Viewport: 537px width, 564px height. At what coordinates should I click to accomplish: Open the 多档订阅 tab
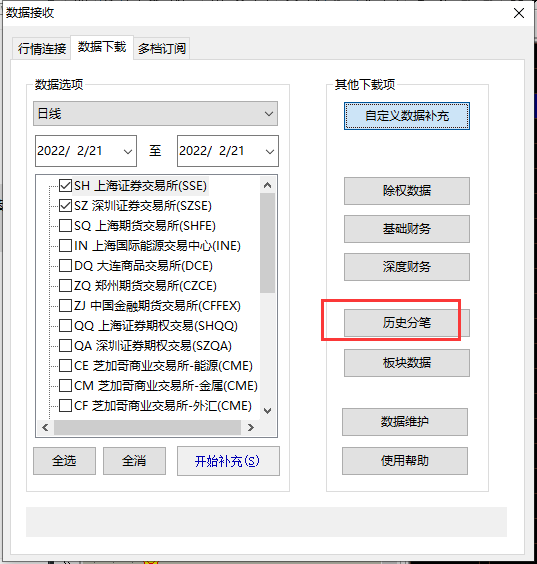pyautogui.click(x=161, y=48)
